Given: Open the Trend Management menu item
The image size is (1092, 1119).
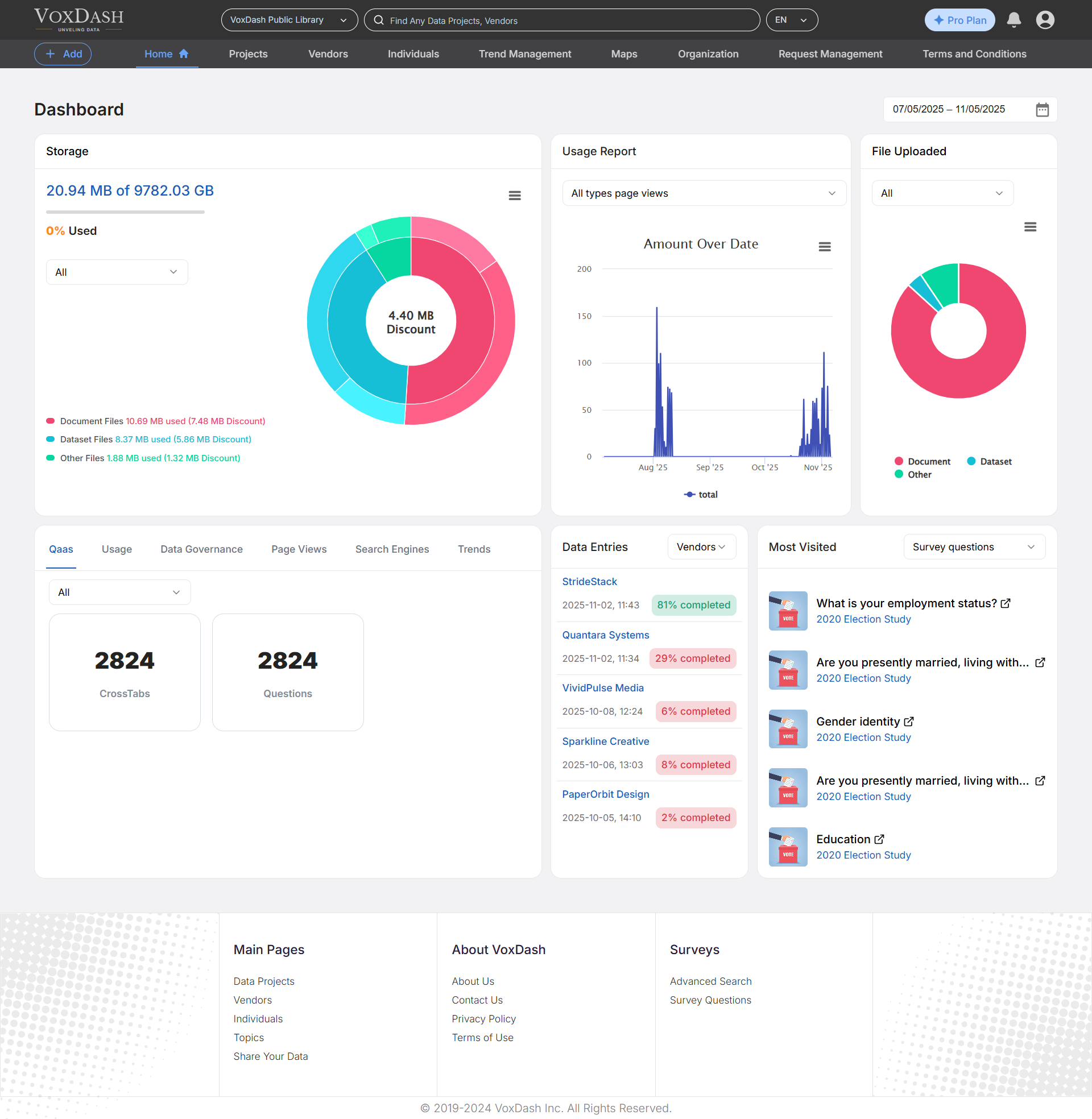Looking at the screenshot, I should (525, 53).
